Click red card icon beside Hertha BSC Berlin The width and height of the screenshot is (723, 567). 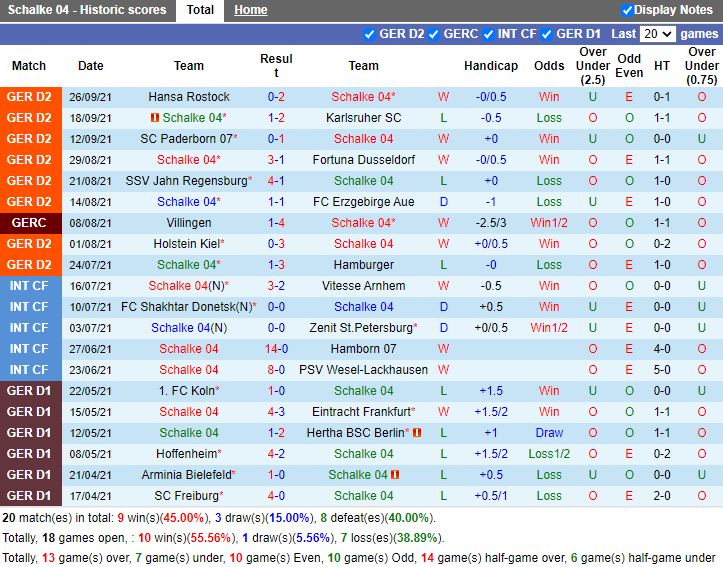(417, 433)
